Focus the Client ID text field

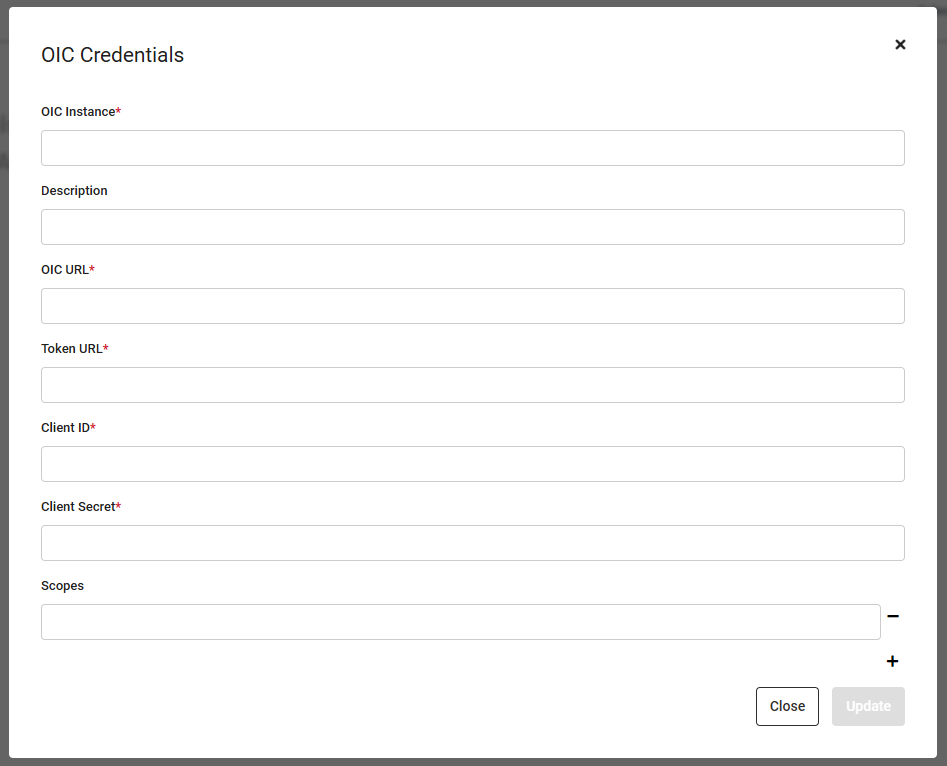(473, 465)
